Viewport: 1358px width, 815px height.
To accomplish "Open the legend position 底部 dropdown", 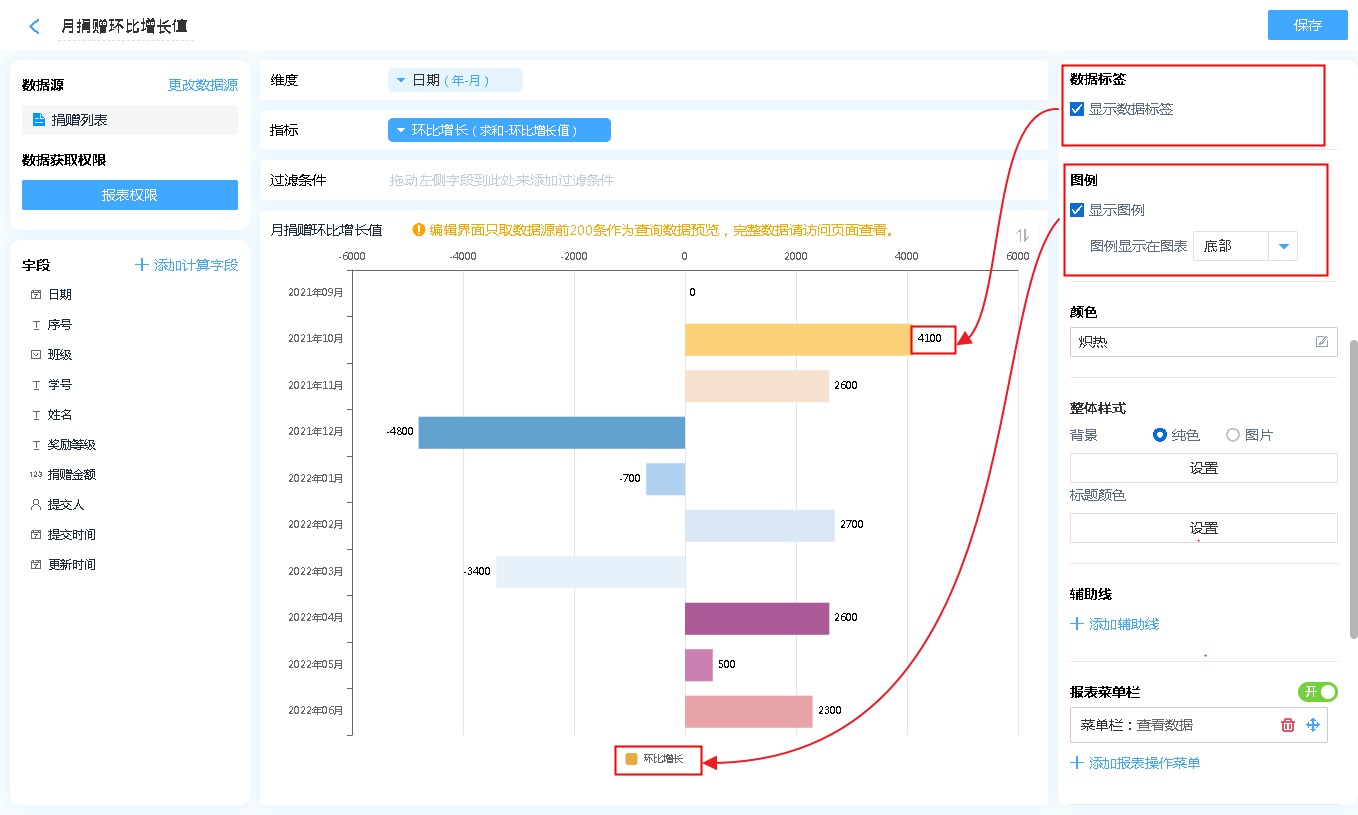I will point(1283,246).
